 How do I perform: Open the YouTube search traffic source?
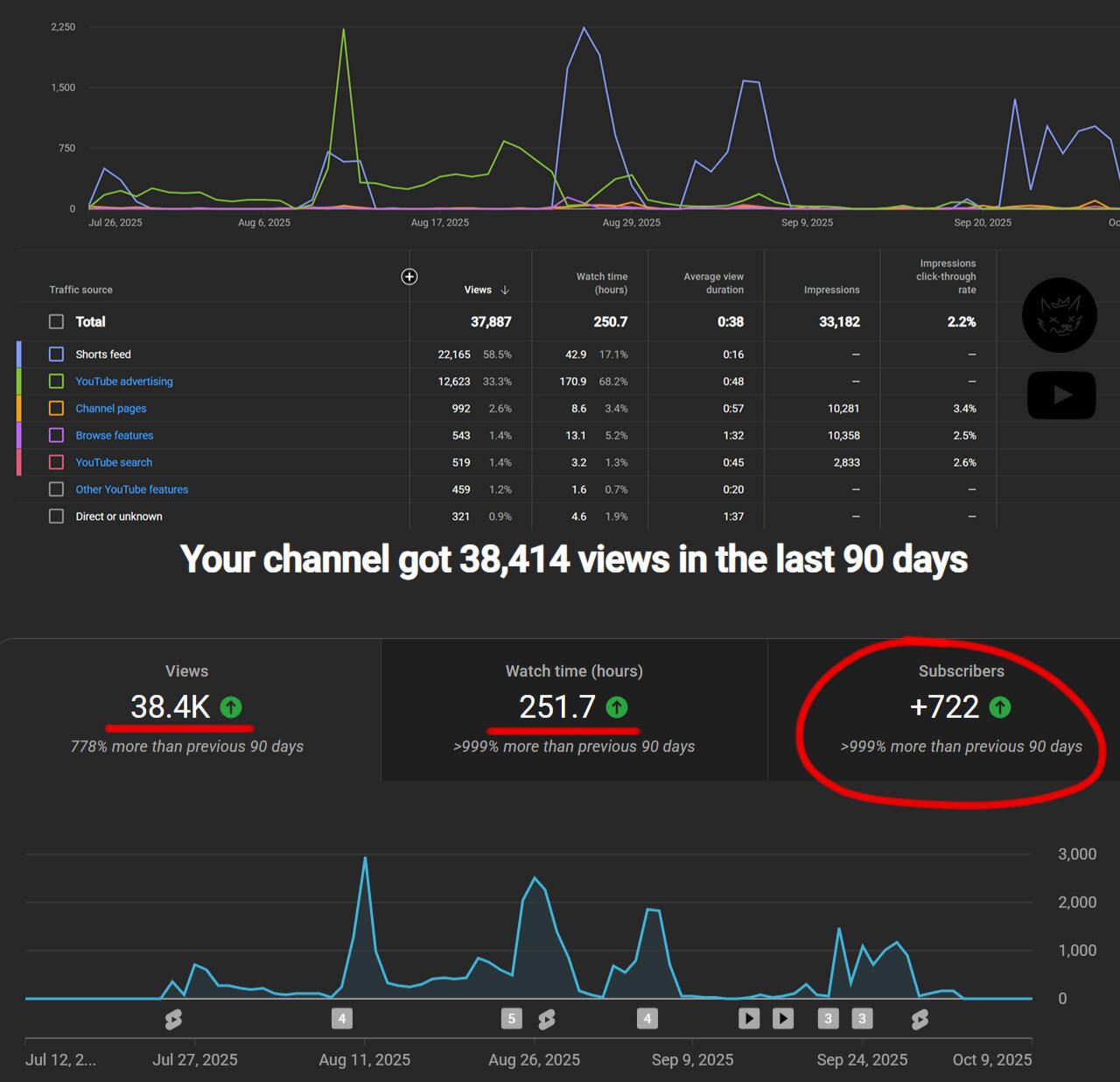click(x=113, y=462)
